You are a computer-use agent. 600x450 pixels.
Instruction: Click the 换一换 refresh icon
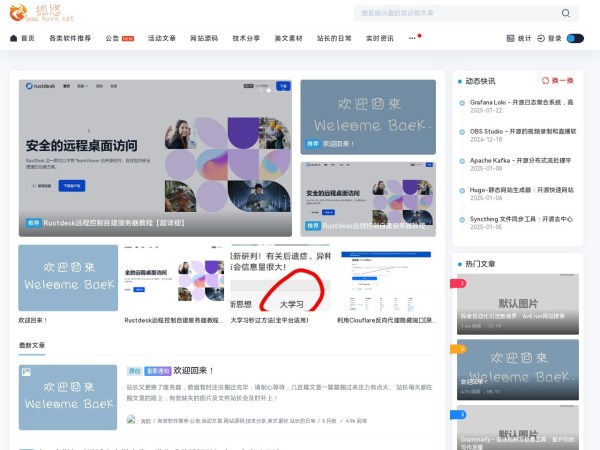coord(545,81)
